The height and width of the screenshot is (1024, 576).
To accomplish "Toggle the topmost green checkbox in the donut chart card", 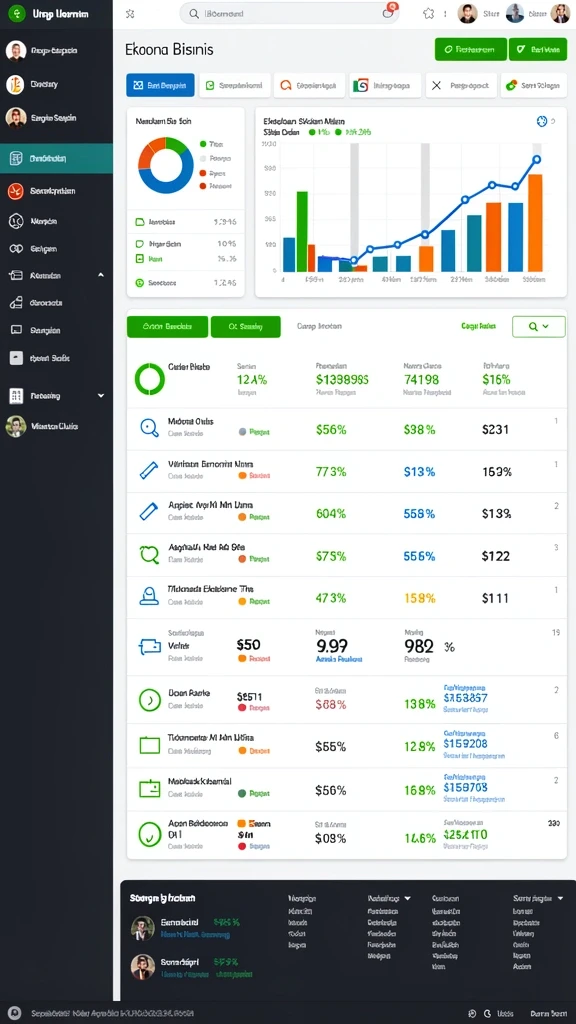I will click(139, 222).
